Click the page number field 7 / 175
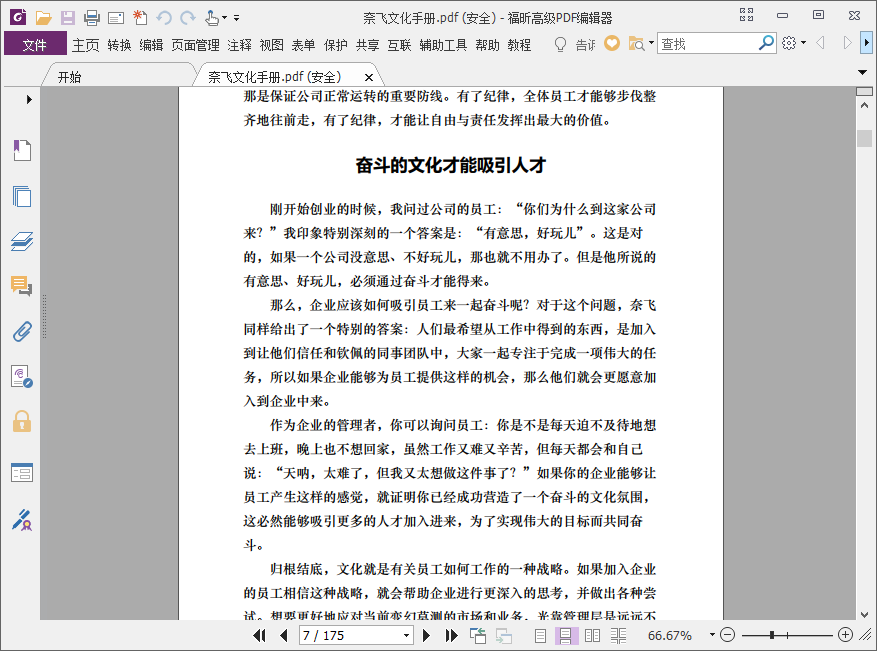877x651 pixels. pos(350,635)
